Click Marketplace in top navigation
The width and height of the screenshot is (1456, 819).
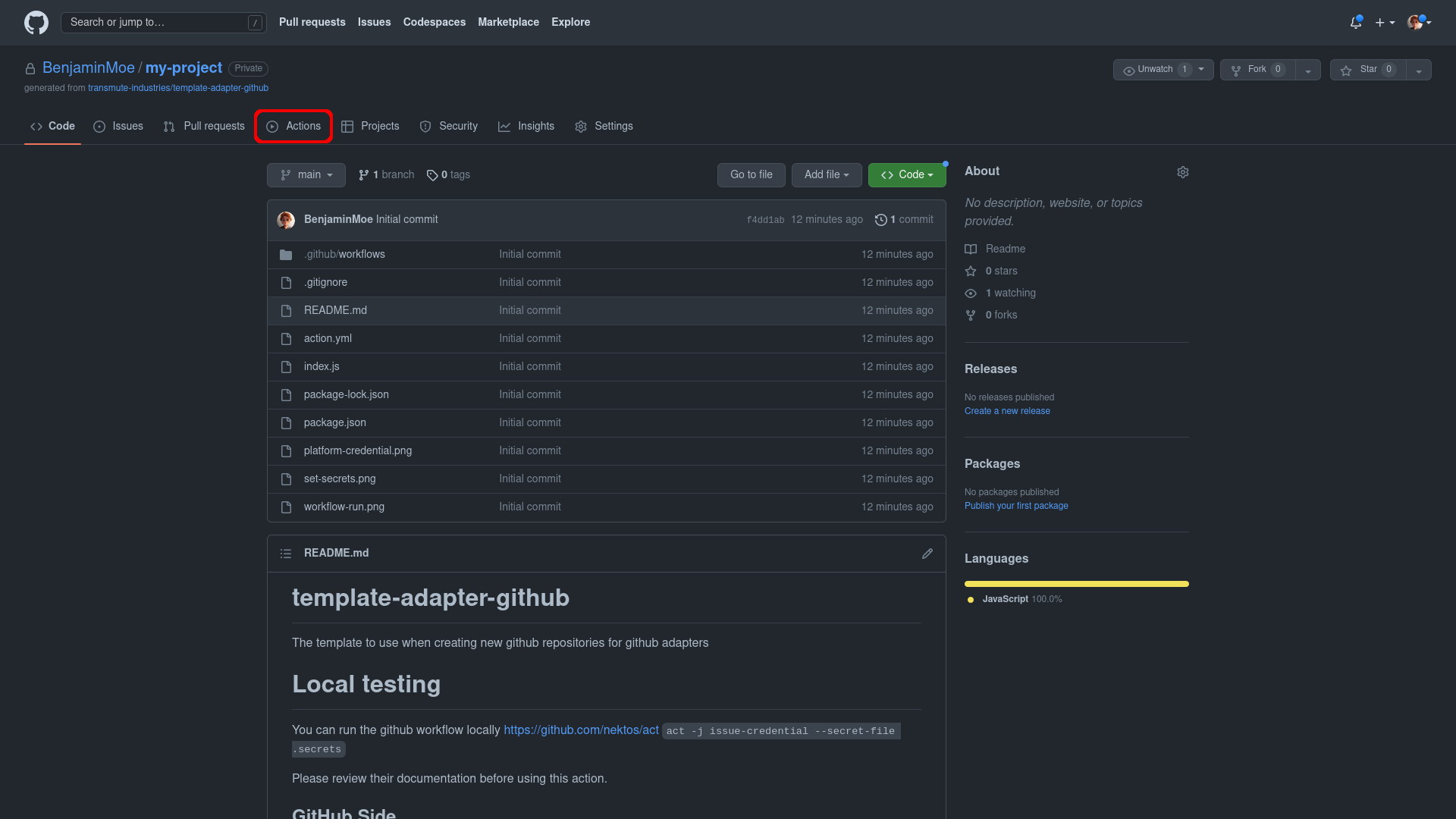coord(508,23)
